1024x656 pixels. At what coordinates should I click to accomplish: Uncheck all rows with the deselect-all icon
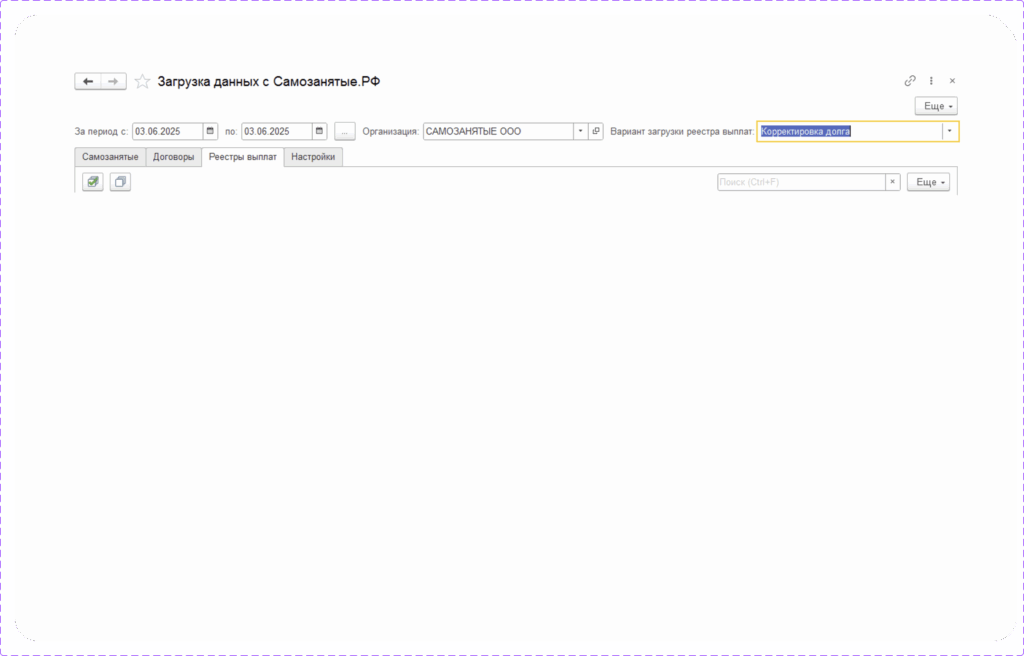pyautogui.click(x=120, y=182)
